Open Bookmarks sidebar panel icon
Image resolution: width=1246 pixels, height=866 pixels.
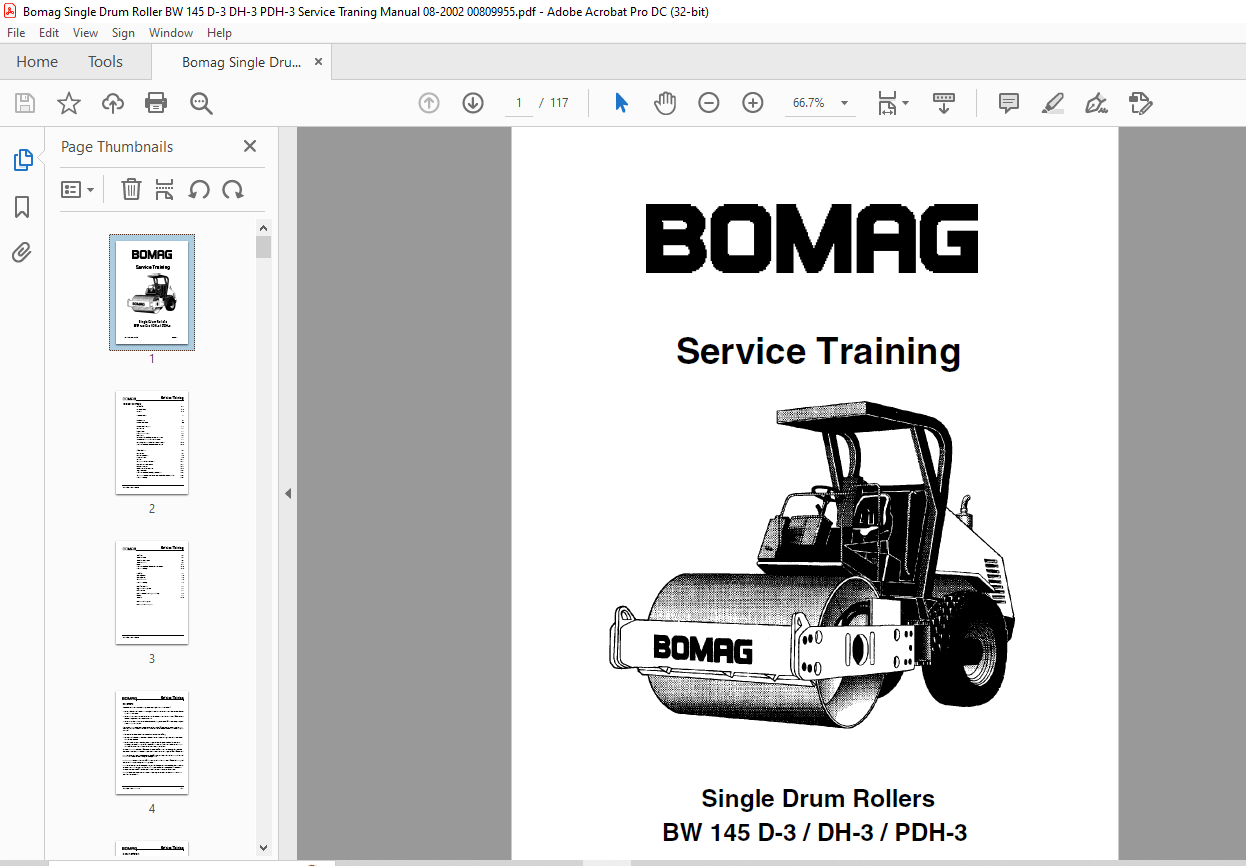[22, 207]
